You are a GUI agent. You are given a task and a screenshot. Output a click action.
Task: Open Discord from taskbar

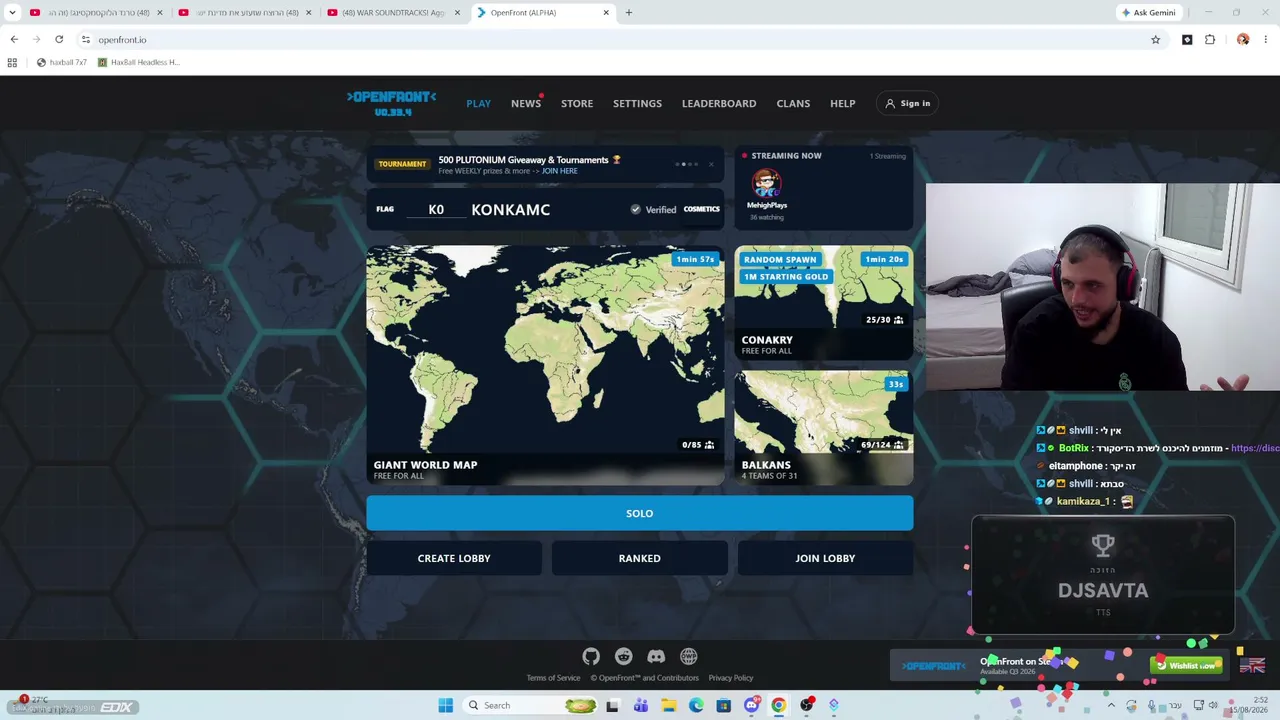[751, 705]
